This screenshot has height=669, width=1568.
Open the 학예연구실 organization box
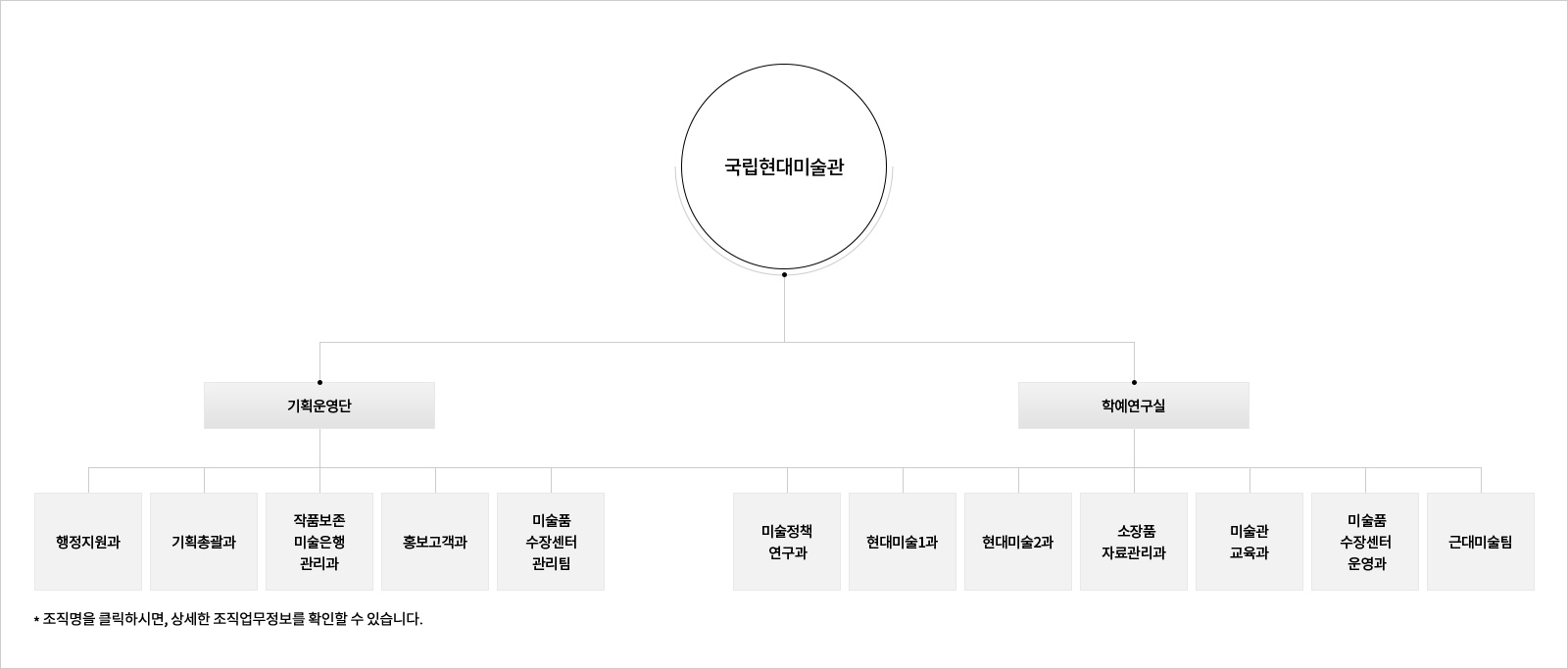(1134, 406)
